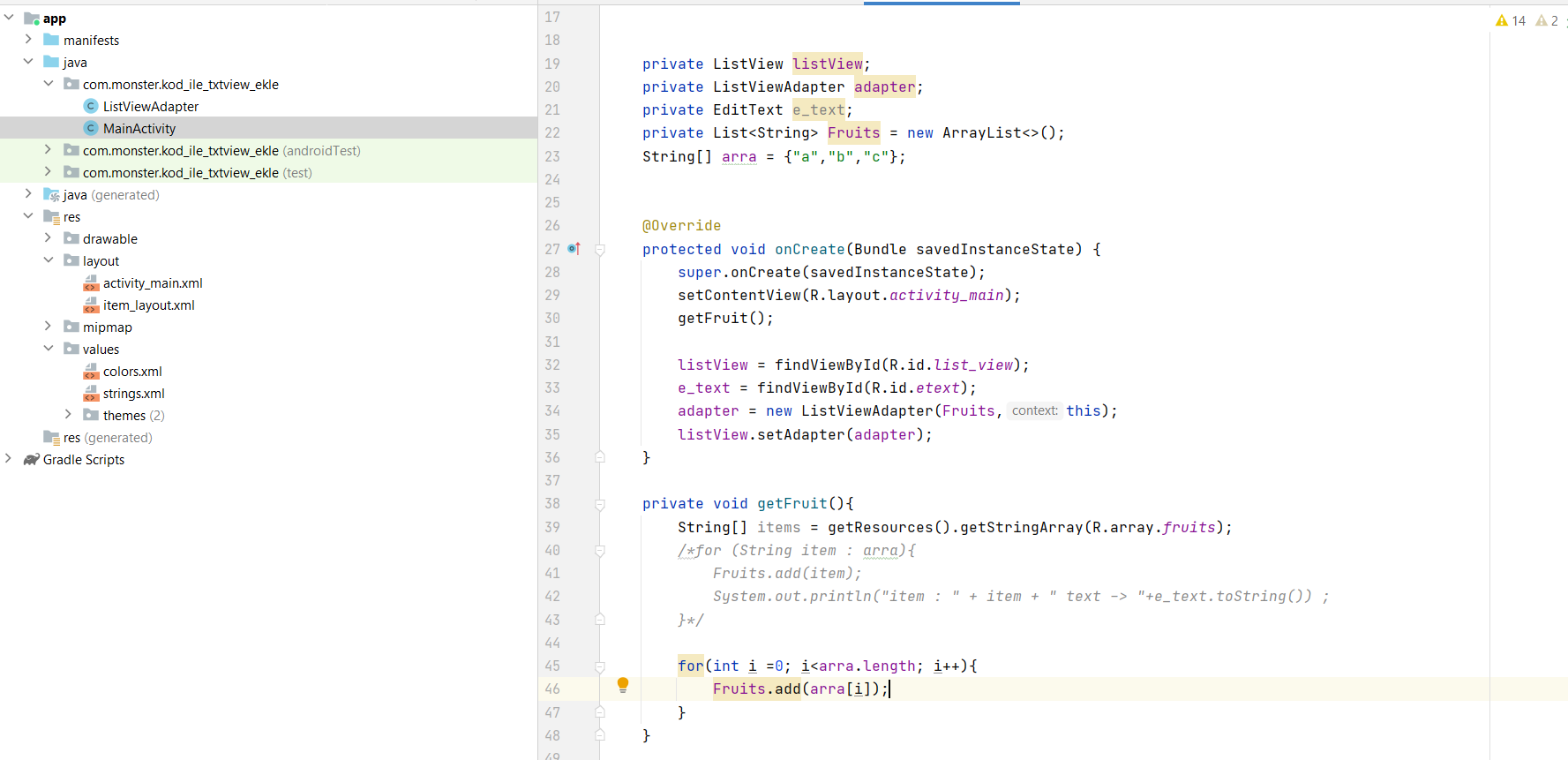Place cursor at end of 'Fruits.add(arra[i]);'
This screenshot has height=760, width=1568.
coord(889,689)
